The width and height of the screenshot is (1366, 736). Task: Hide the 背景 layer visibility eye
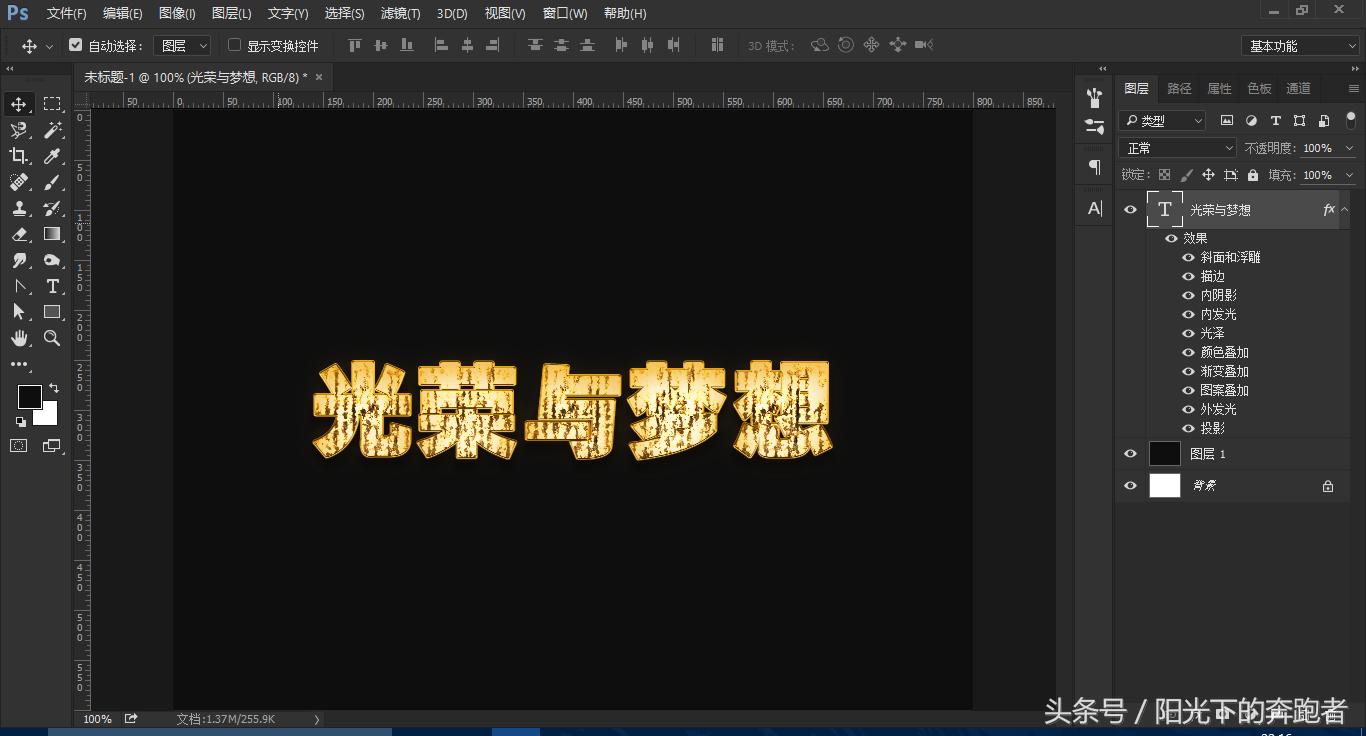[1130, 485]
